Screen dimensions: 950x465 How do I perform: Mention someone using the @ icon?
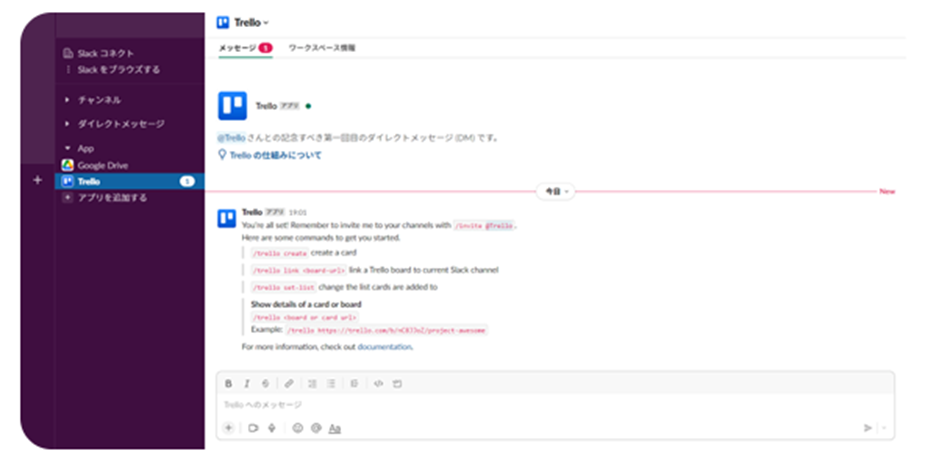coord(316,428)
